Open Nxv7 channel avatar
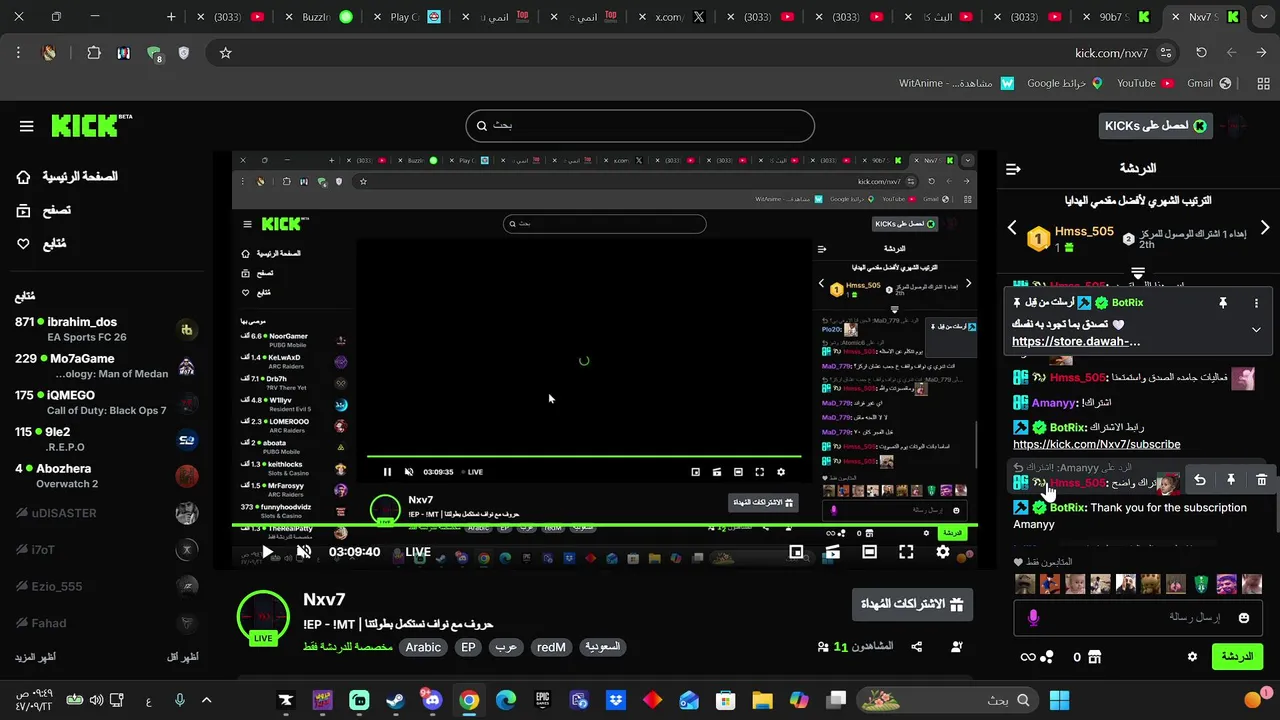 263,617
